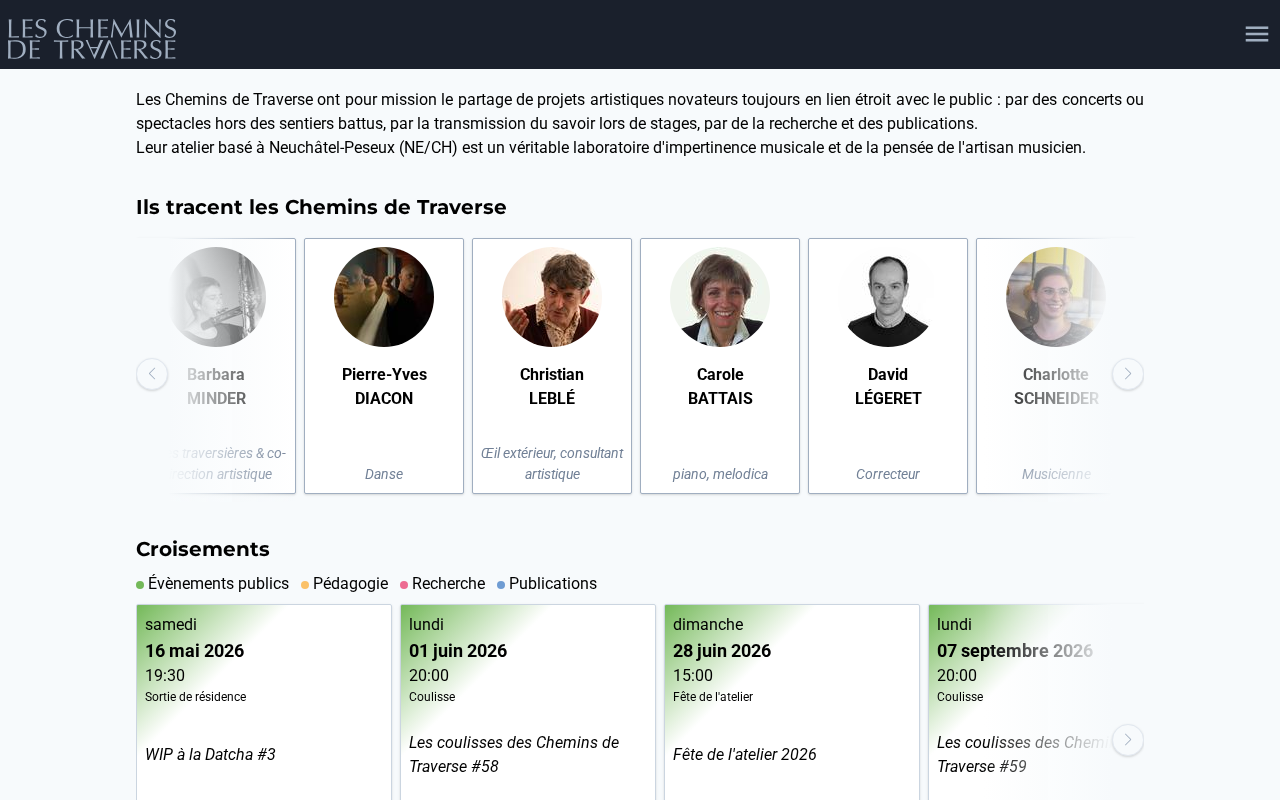The image size is (1280, 800).
Task: Show next people in carousel
Action: [x=1128, y=374]
